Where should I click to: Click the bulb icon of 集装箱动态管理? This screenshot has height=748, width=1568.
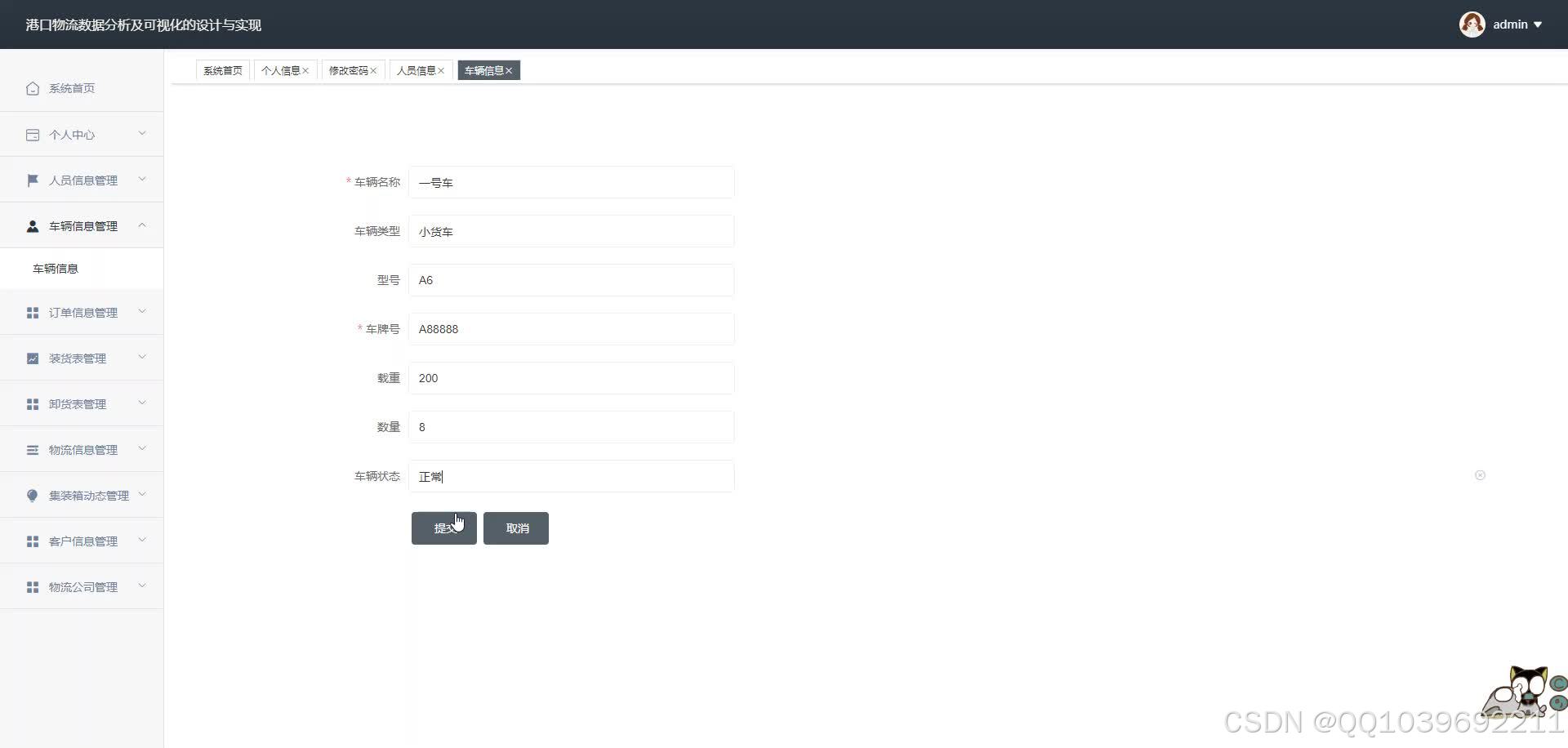[x=33, y=496]
